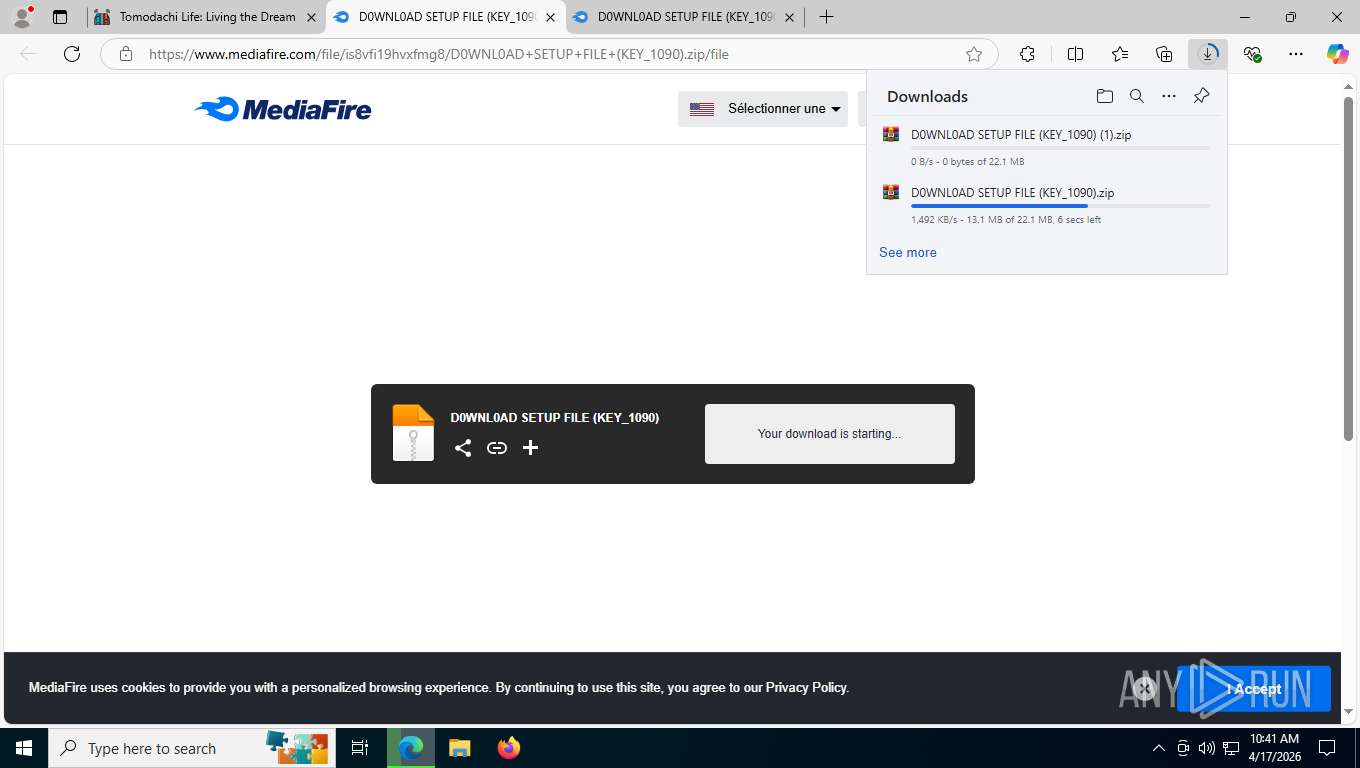Open the Privacy Policy link

(806, 687)
